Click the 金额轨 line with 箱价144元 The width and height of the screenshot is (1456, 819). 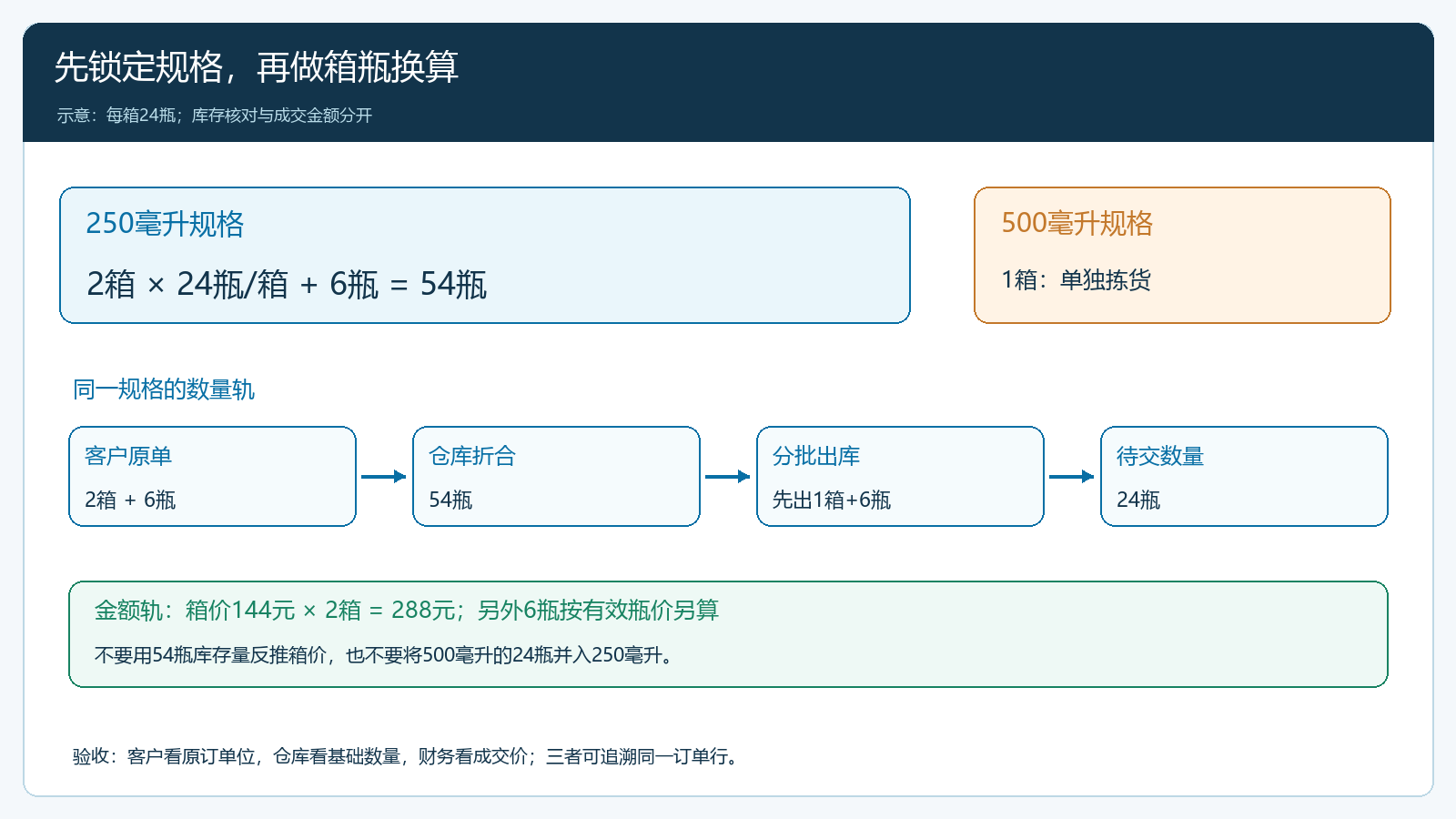point(407,611)
